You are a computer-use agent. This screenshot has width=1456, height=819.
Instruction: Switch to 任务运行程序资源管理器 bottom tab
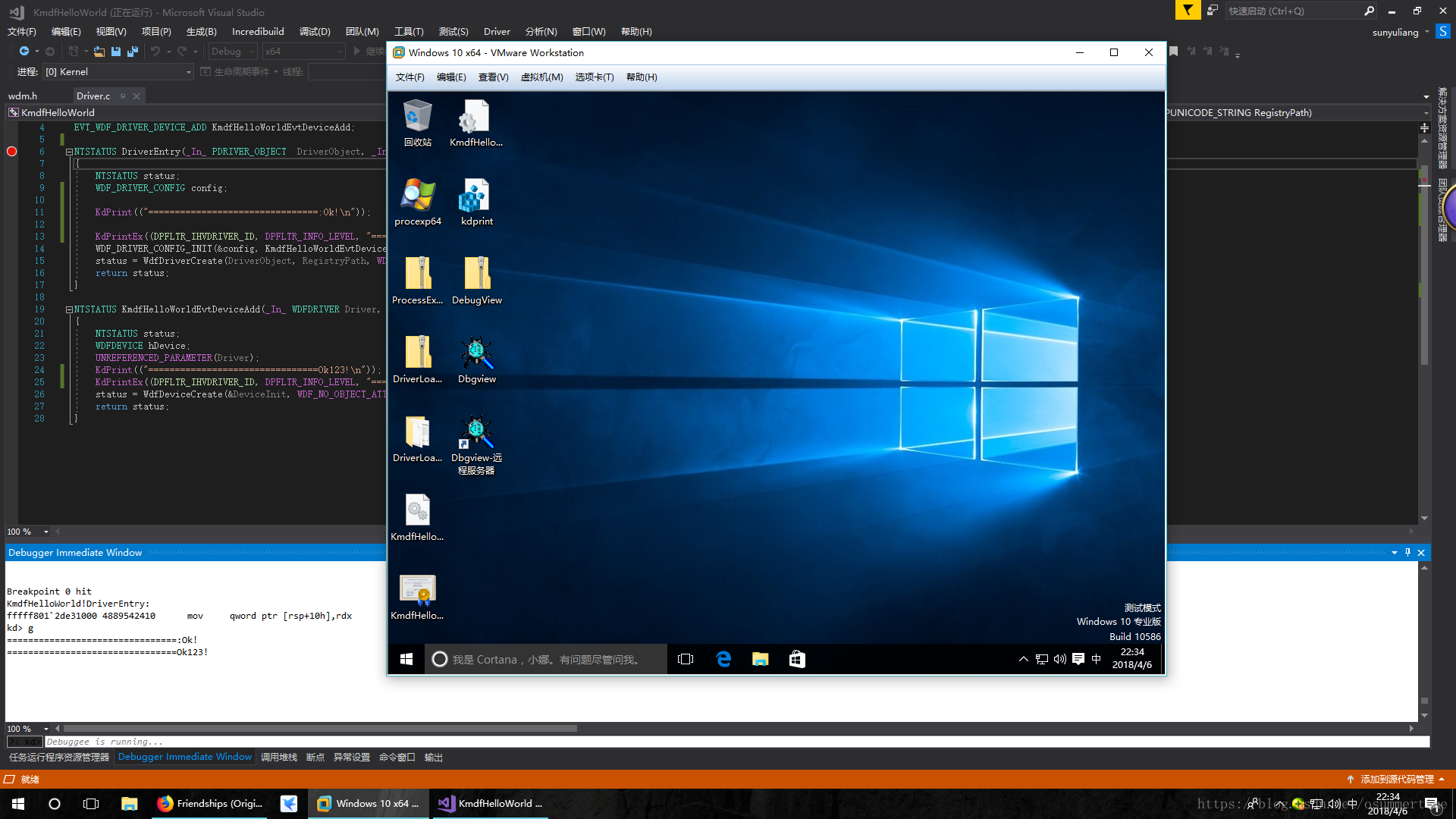(59, 757)
